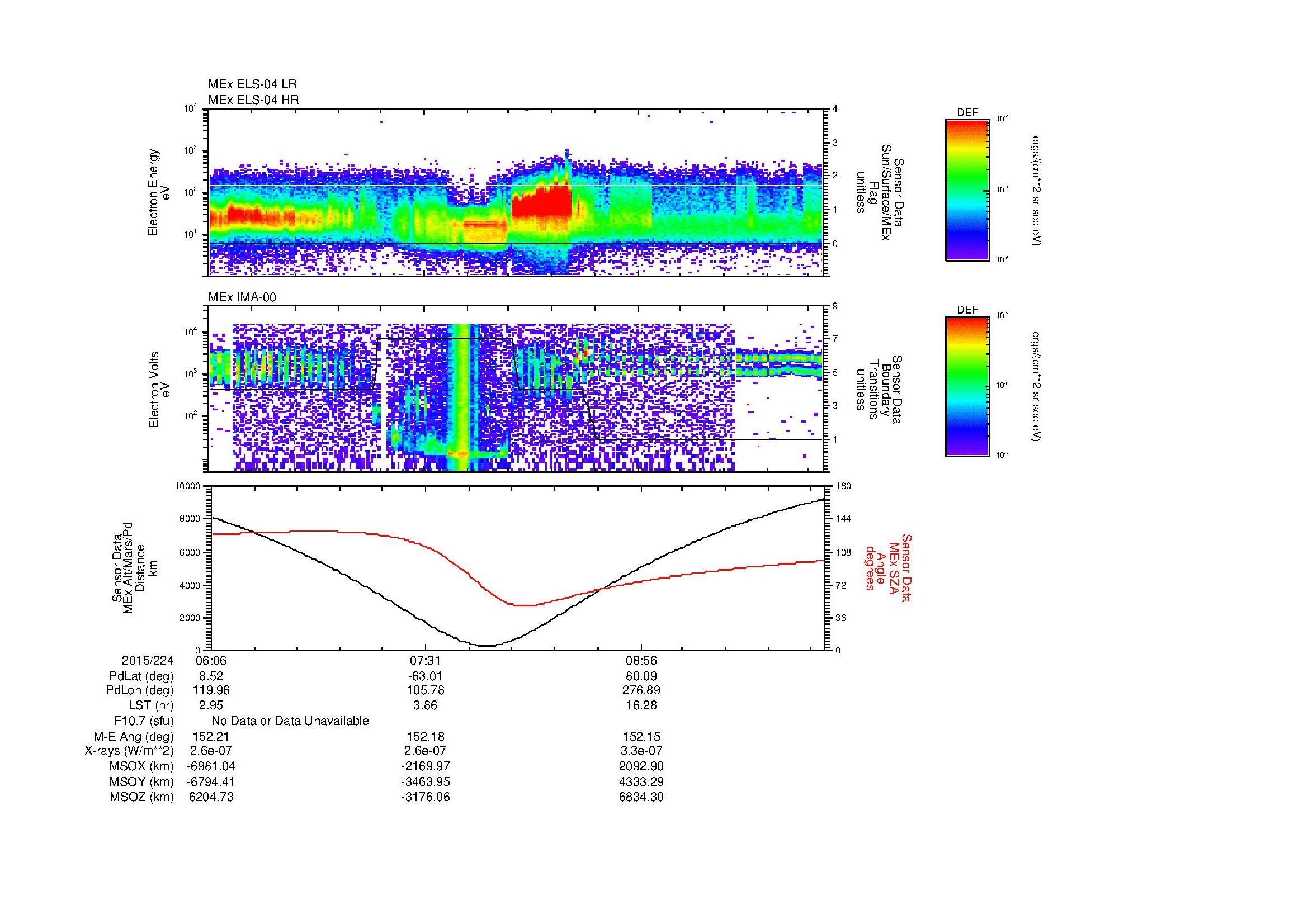Click the 'Electron Energy eV' axis label

[x=159, y=192]
